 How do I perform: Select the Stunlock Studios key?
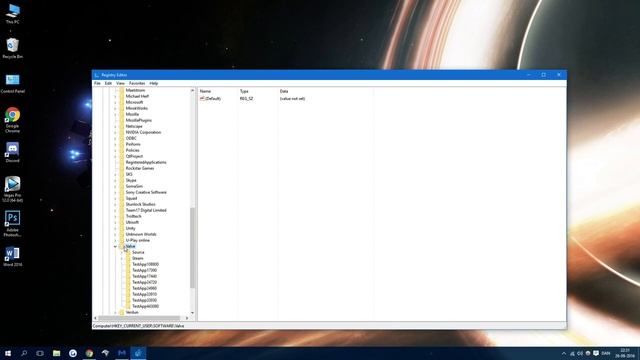[x=140, y=204]
